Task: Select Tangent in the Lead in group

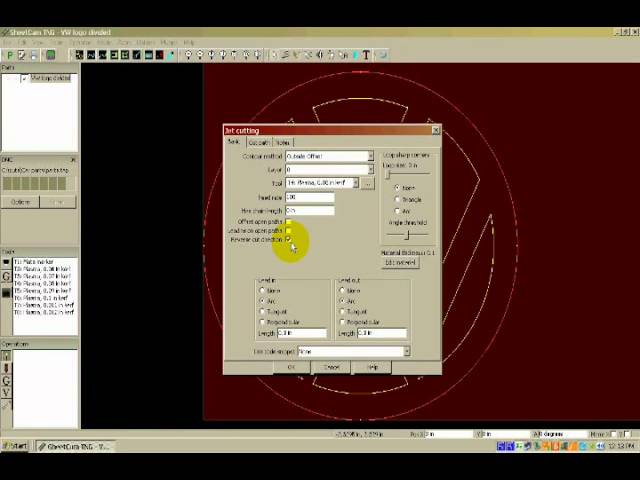Action: [262, 311]
